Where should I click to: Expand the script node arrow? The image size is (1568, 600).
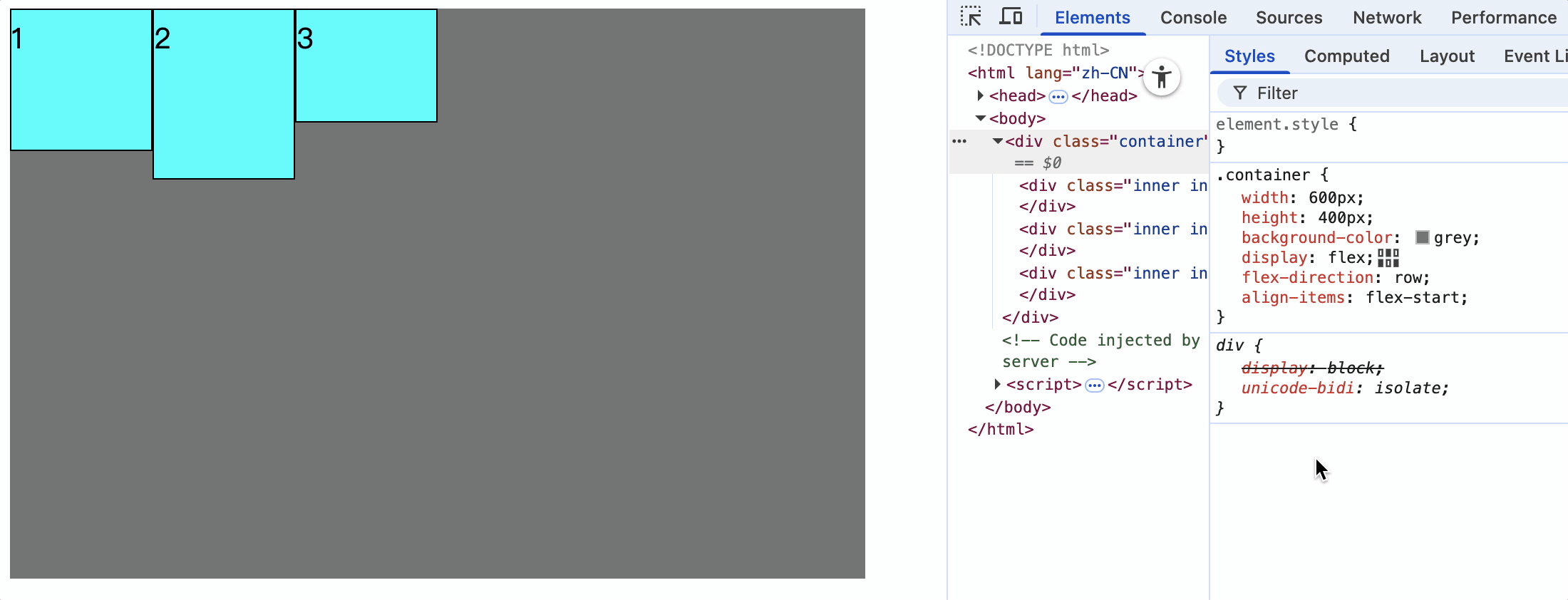click(x=998, y=385)
